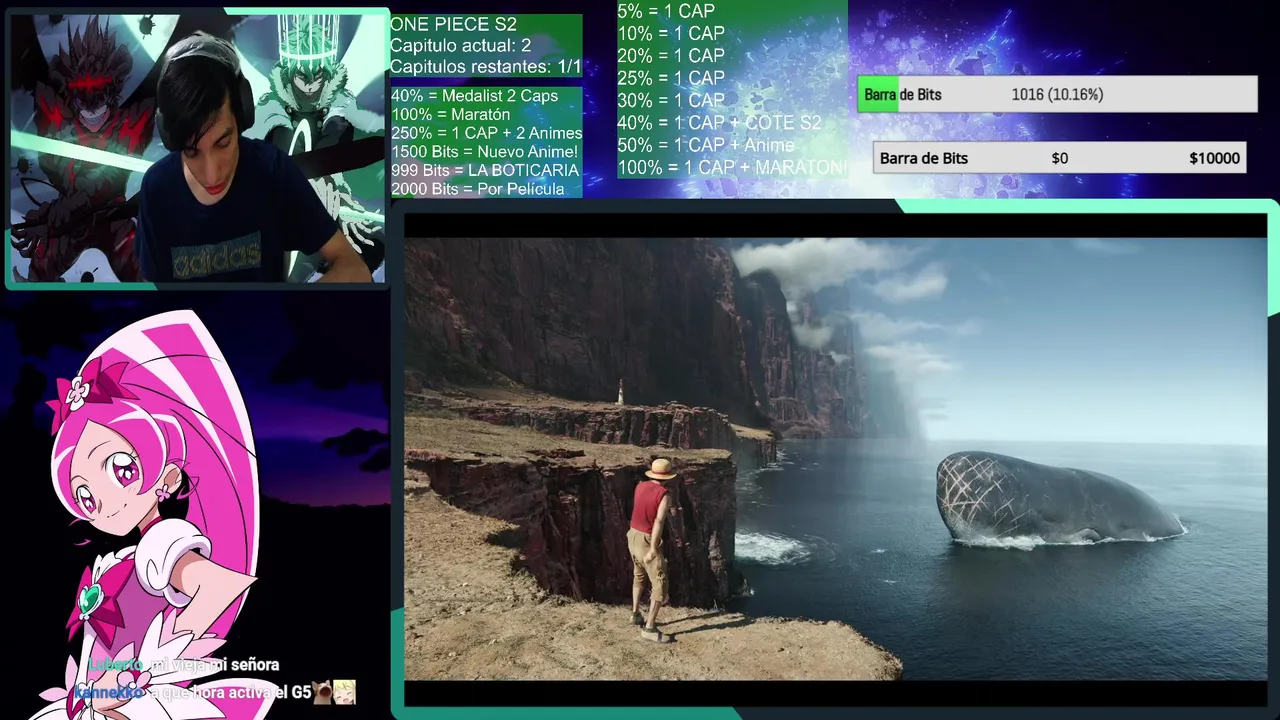Screen dimensions: 1280x720
Task: Click the "30% = 1 CAP" line
Action: [x=671, y=101]
